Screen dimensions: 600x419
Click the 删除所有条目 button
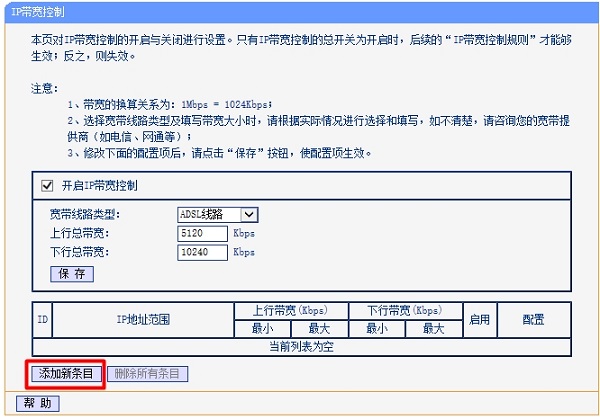148,374
